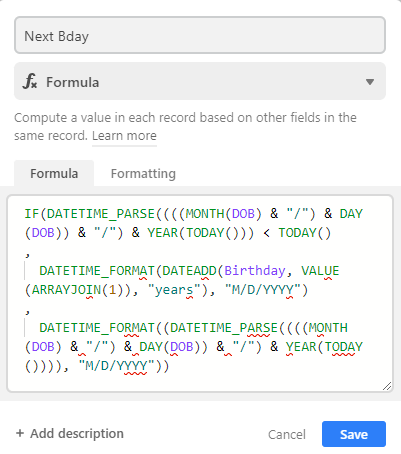Click the VALUE function in the formula
Screen dimensions: 401x454
[320, 271]
